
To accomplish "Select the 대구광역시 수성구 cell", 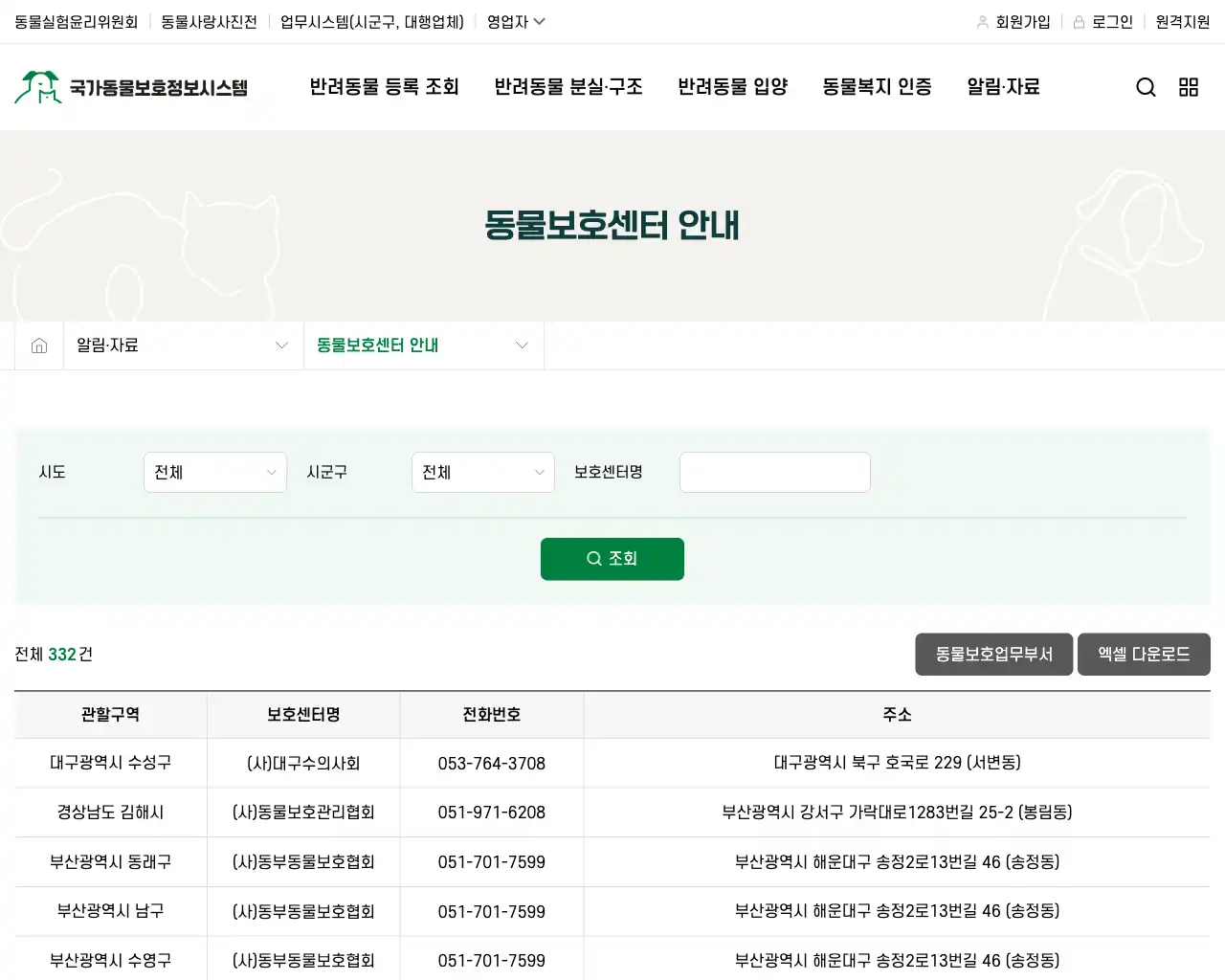I will click(x=111, y=763).
